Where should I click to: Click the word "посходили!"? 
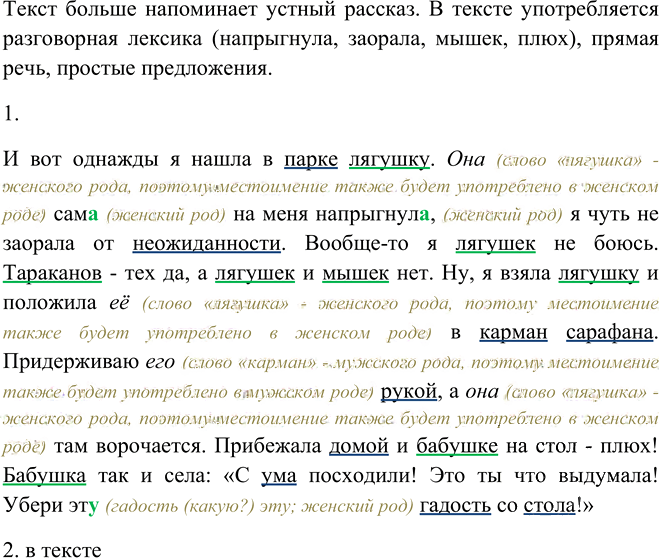[x=362, y=476]
